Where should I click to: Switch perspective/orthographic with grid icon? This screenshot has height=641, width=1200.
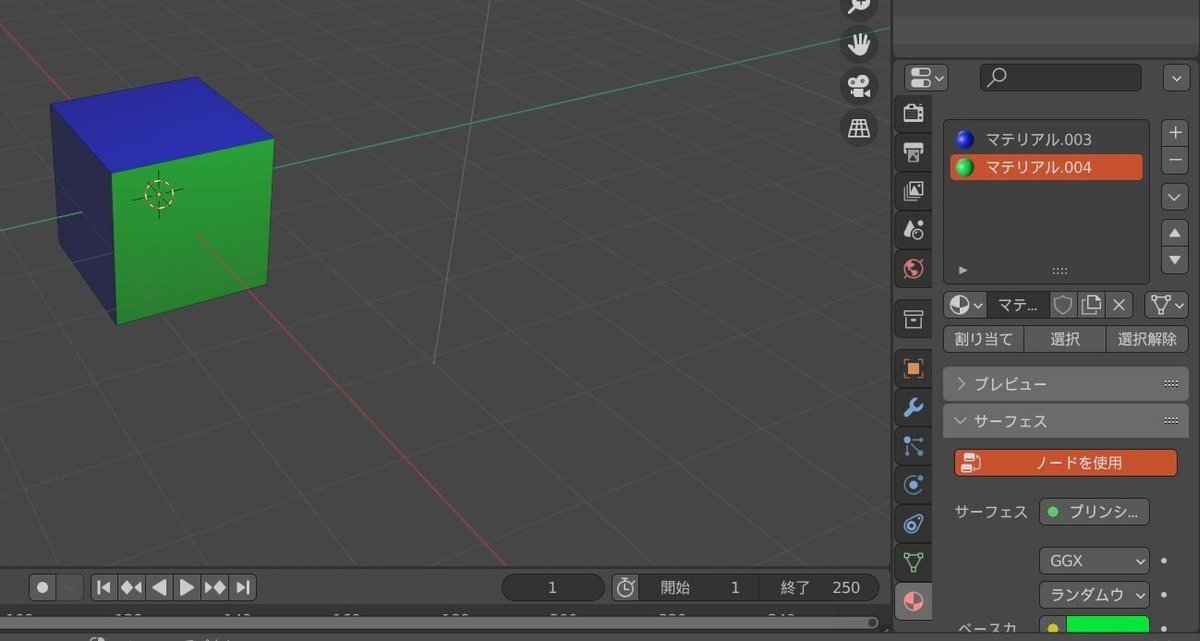click(858, 127)
